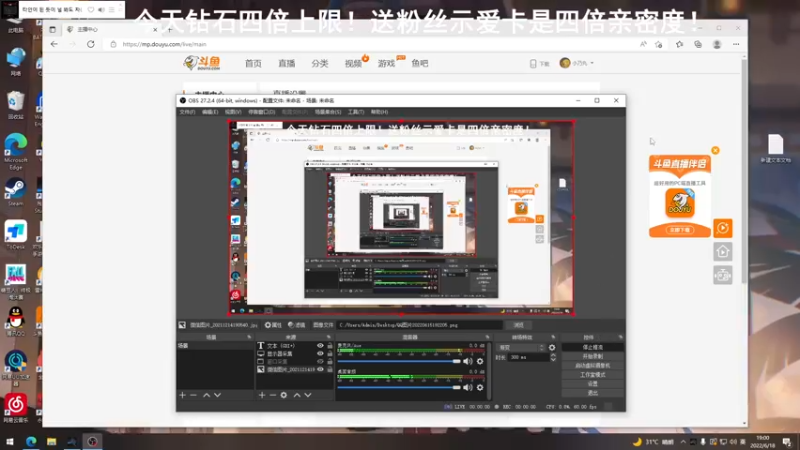Image resolution: width=800 pixels, height=450 pixels.
Task: Open the user account dropdown on Douyu
Action: (577, 63)
